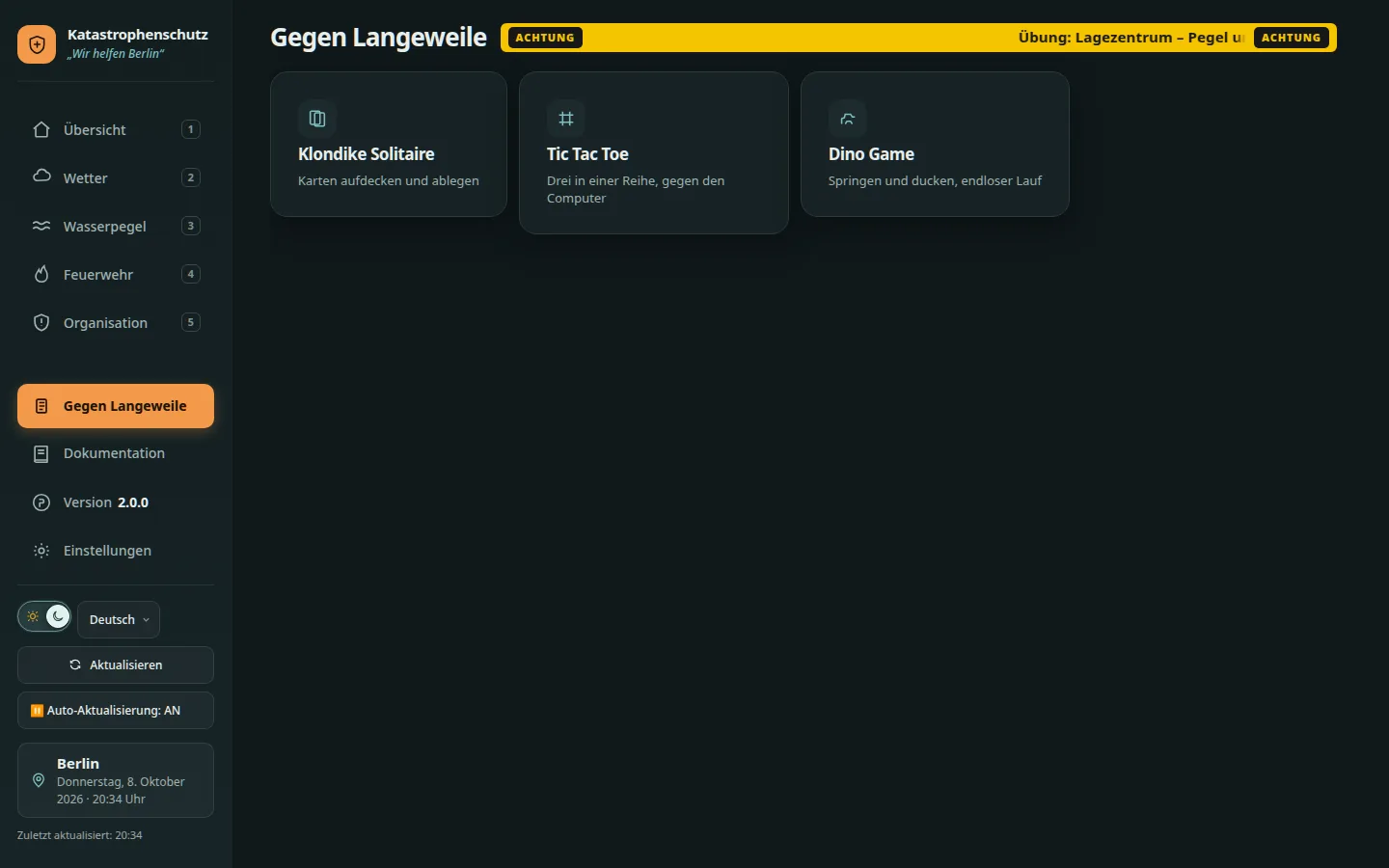Screen dimensions: 1389x868
Task: Click the location pin icon beside Berlin
Action: [39, 780]
